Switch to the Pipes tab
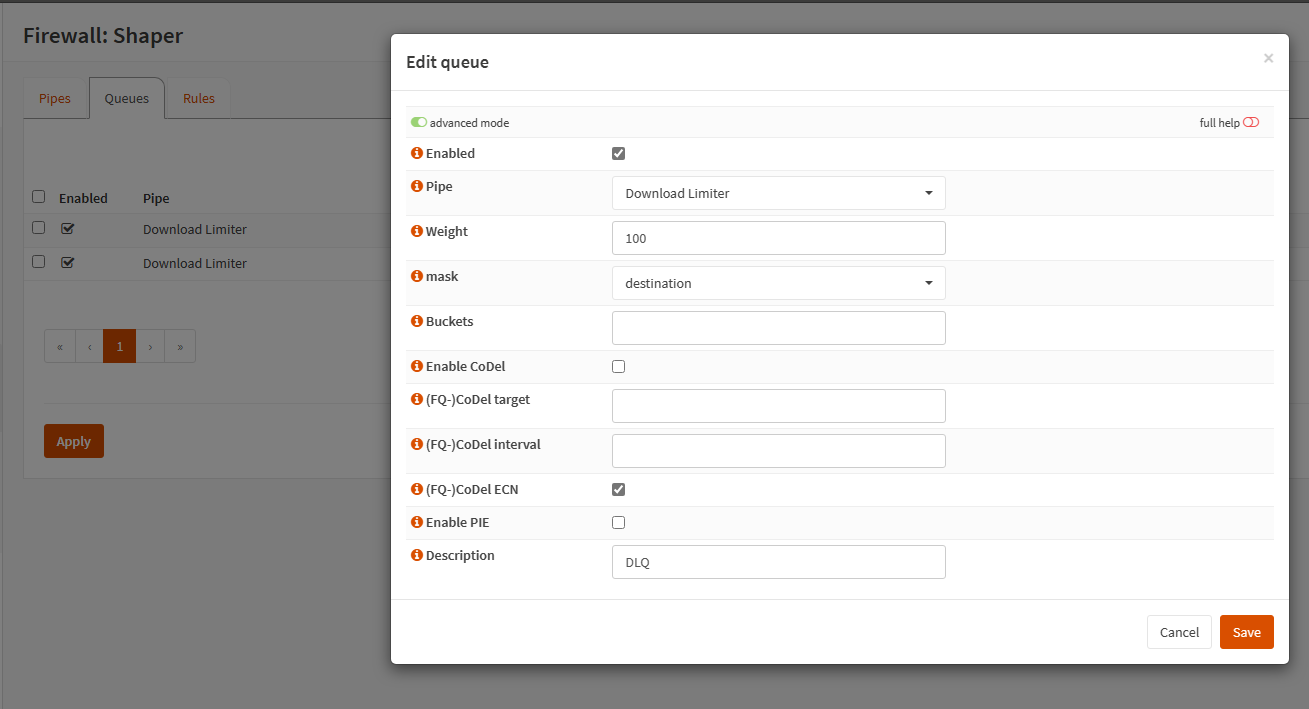Image resolution: width=1309 pixels, height=709 pixels. (x=55, y=99)
